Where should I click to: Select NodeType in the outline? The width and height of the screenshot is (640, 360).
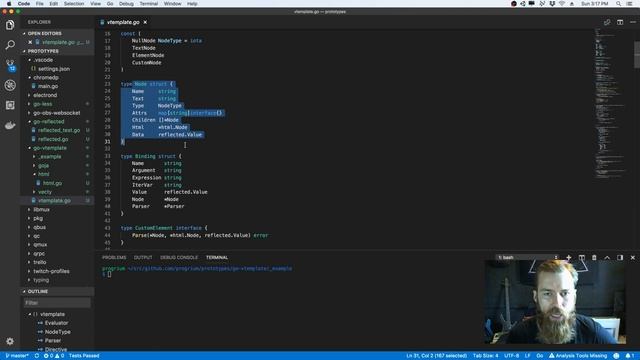tap(57, 332)
